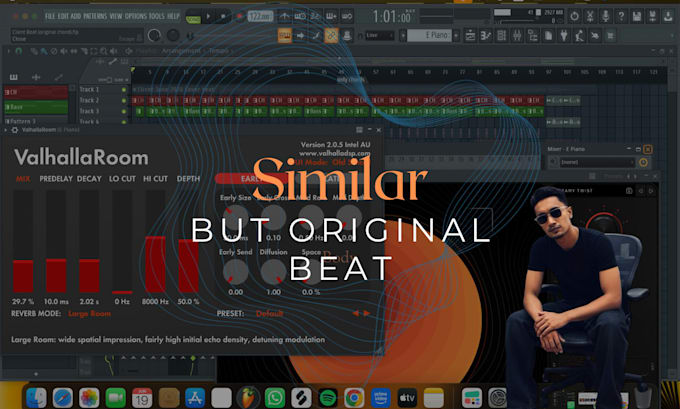The width and height of the screenshot is (680, 409).
Task: Click the export/download arrow icon
Action: coord(668,16)
